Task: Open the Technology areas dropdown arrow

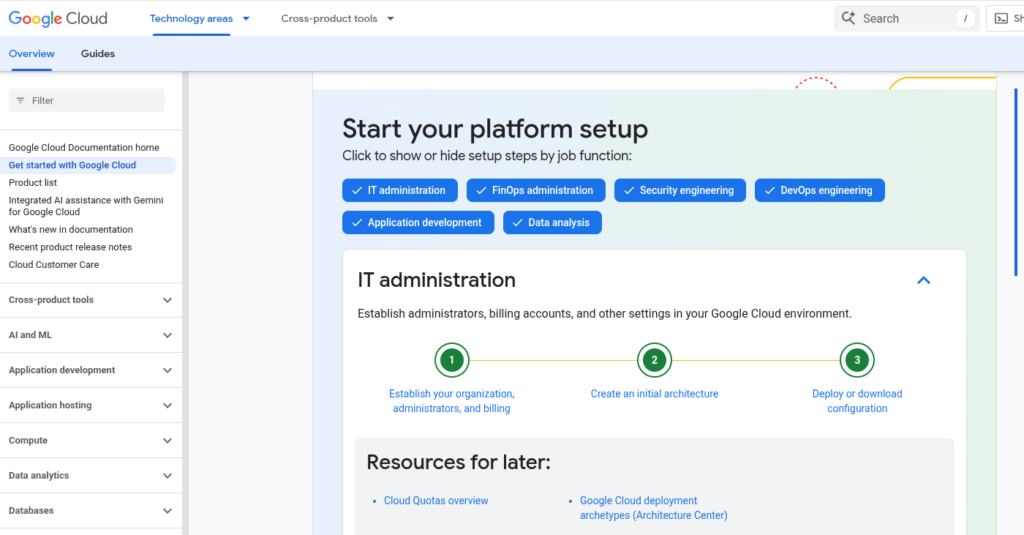Action: 246,19
